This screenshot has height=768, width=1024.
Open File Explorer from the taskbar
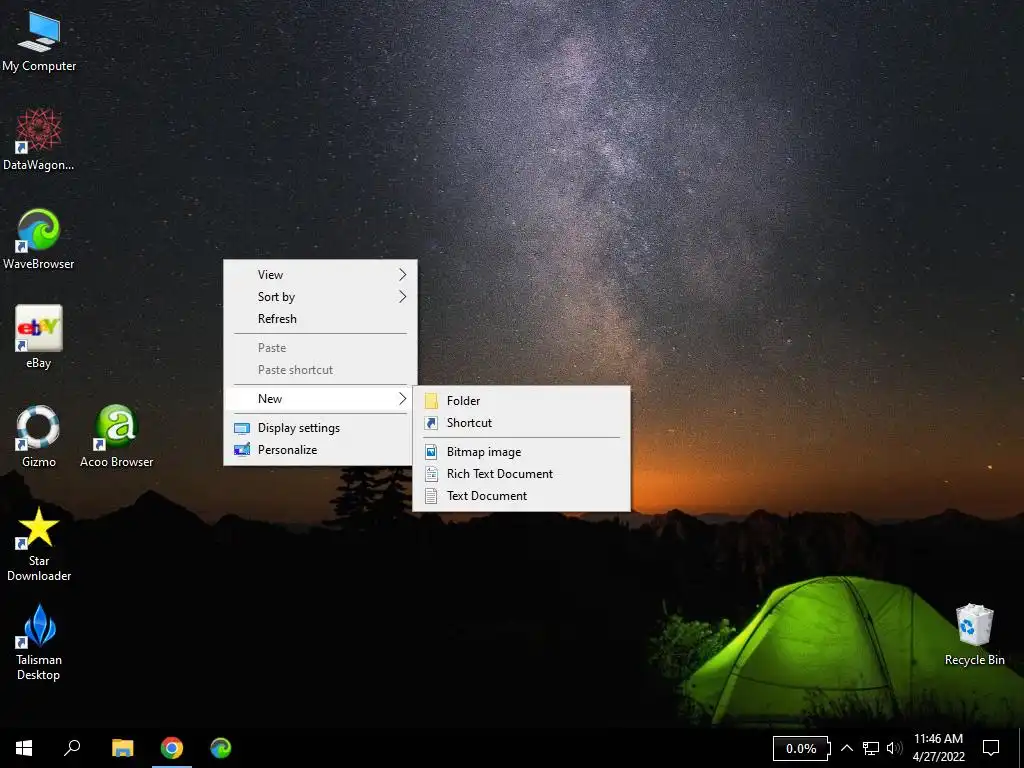point(122,748)
